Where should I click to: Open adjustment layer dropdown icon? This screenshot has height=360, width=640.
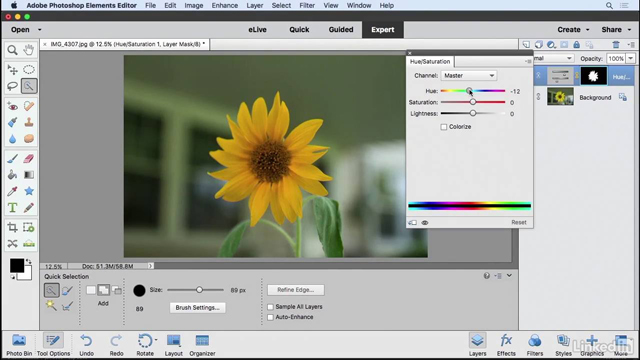click(551, 44)
